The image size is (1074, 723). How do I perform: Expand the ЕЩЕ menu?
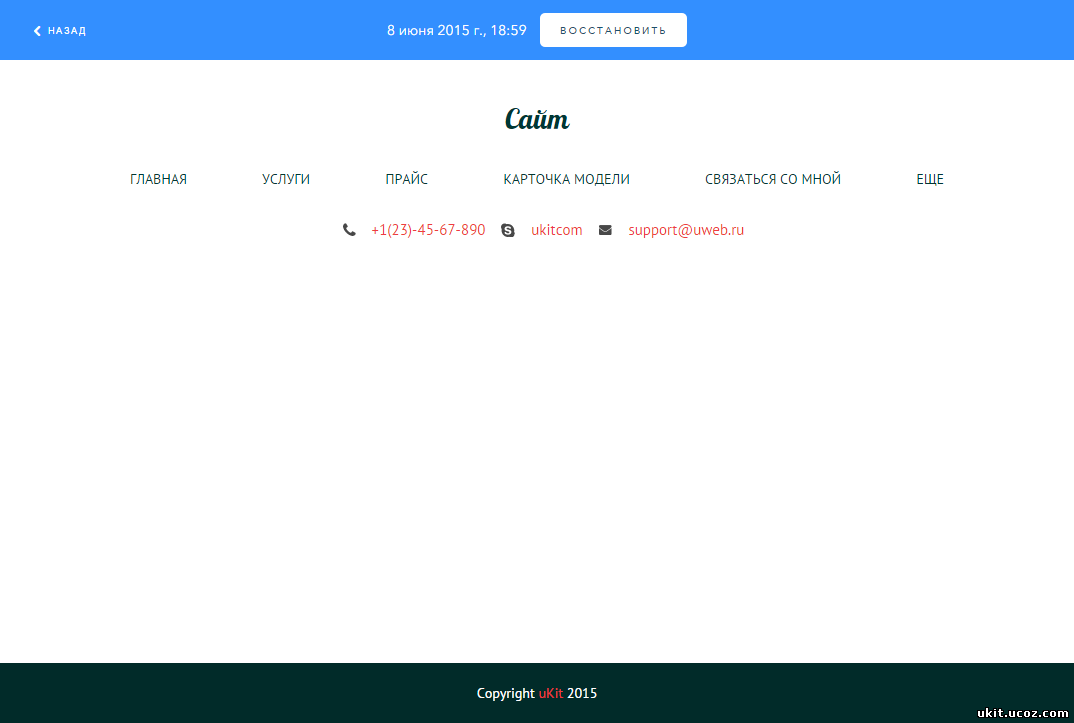929,179
